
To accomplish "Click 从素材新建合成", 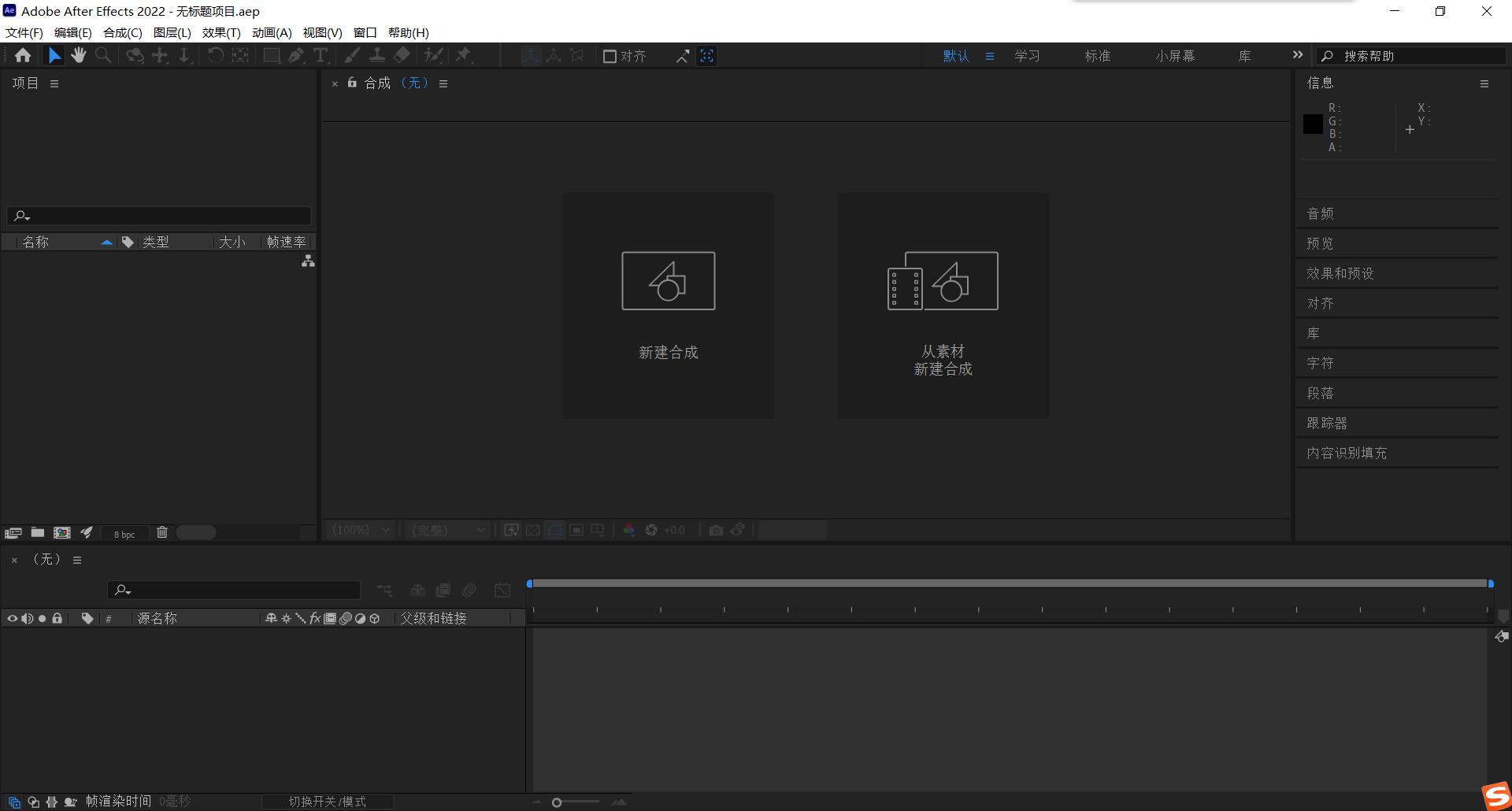I will click(x=943, y=306).
